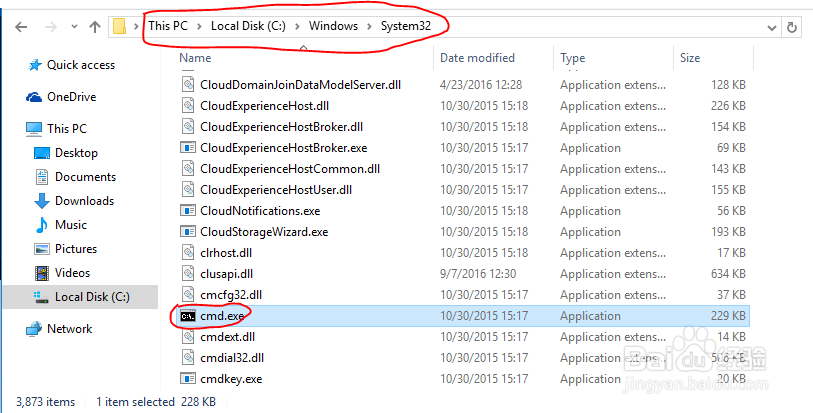Viewport: 813px width, 413px height.
Task: Select clrhost.dll file
Action: pyautogui.click(x=226, y=253)
